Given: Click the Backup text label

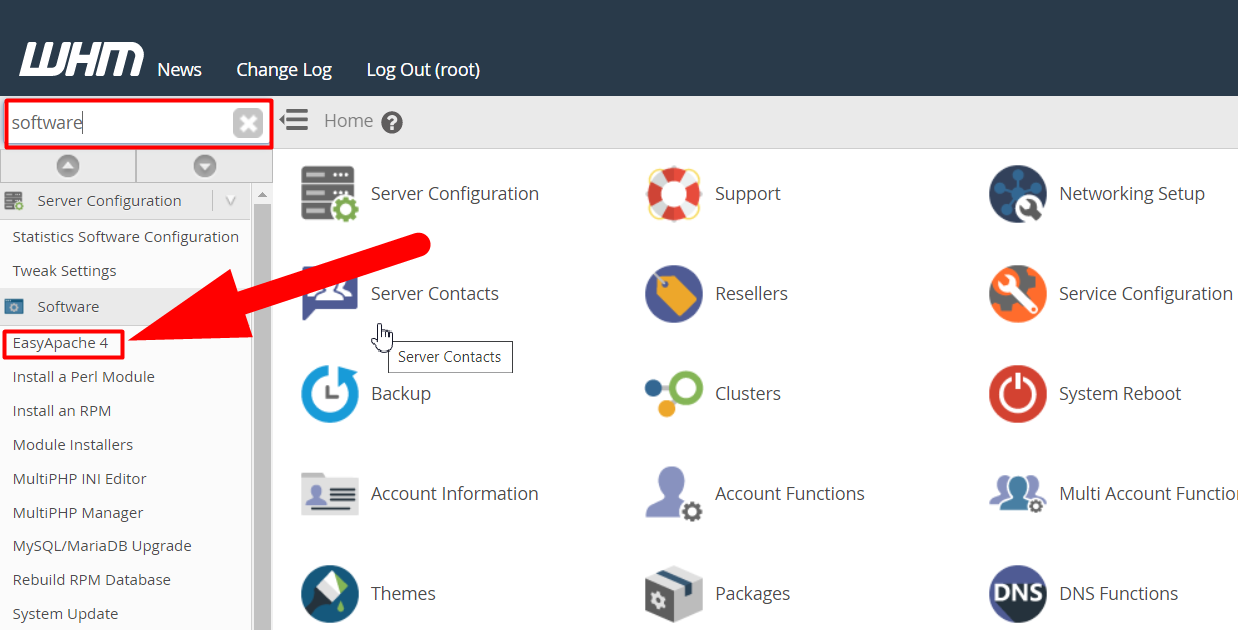Looking at the screenshot, I should coord(401,394).
